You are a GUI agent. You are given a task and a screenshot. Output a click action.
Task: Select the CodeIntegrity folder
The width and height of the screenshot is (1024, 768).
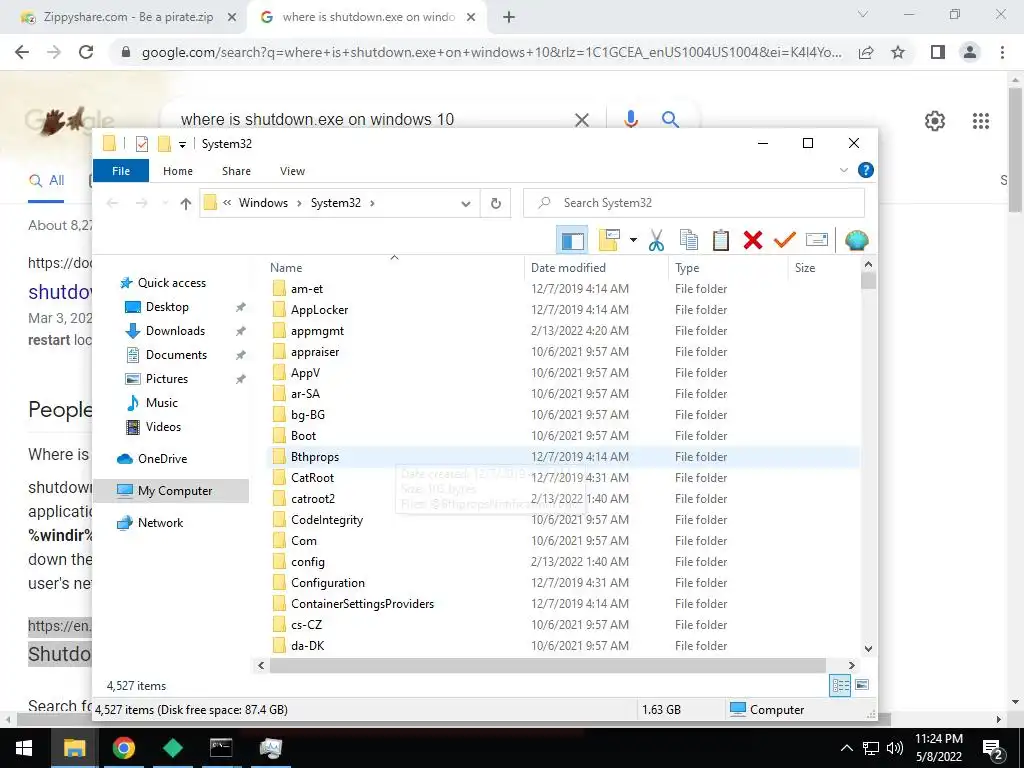tap(327, 520)
